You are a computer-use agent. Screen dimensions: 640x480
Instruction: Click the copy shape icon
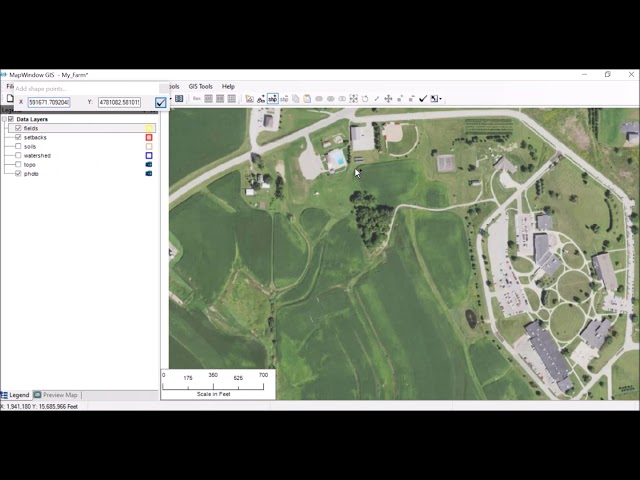click(x=296, y=99)
